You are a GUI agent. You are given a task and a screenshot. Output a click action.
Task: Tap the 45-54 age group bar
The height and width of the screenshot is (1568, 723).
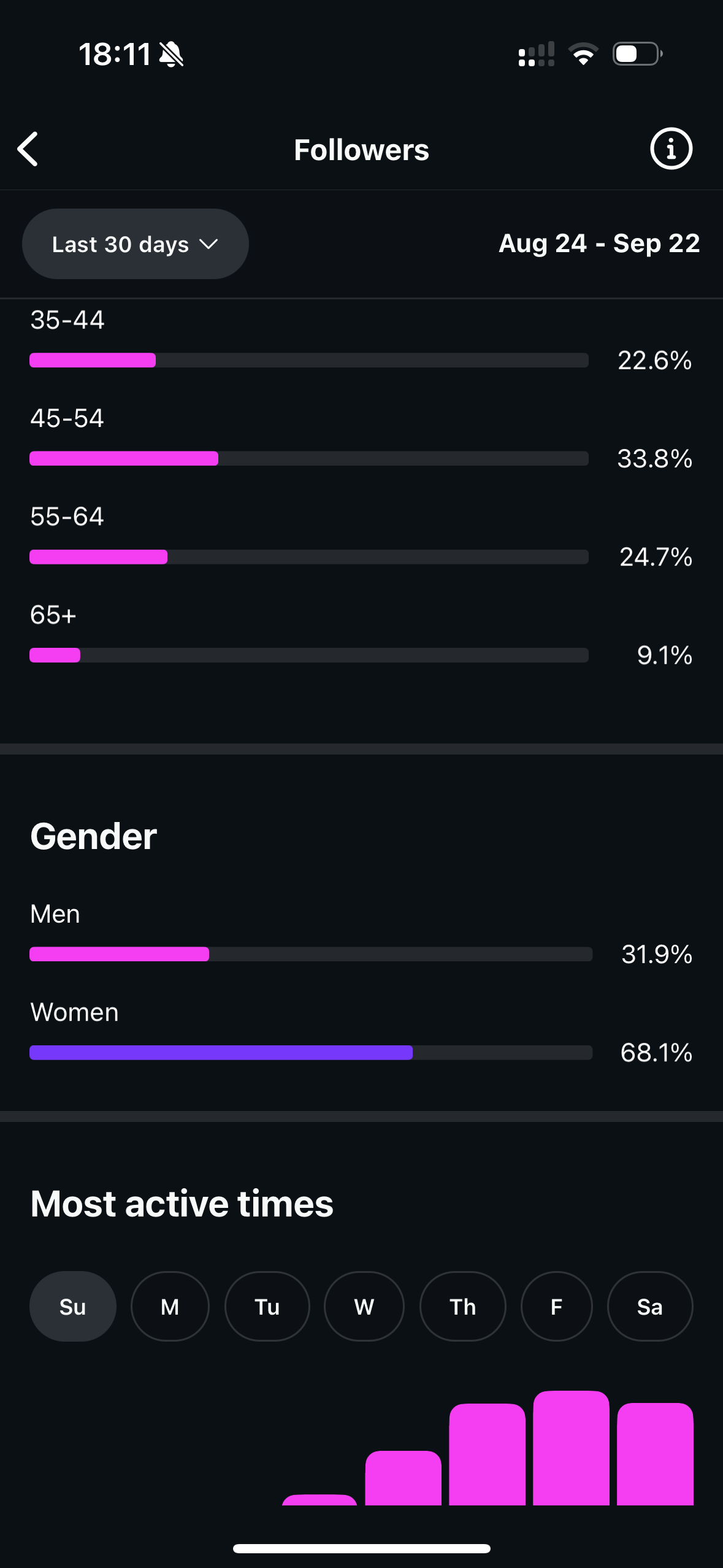point(308,458)
